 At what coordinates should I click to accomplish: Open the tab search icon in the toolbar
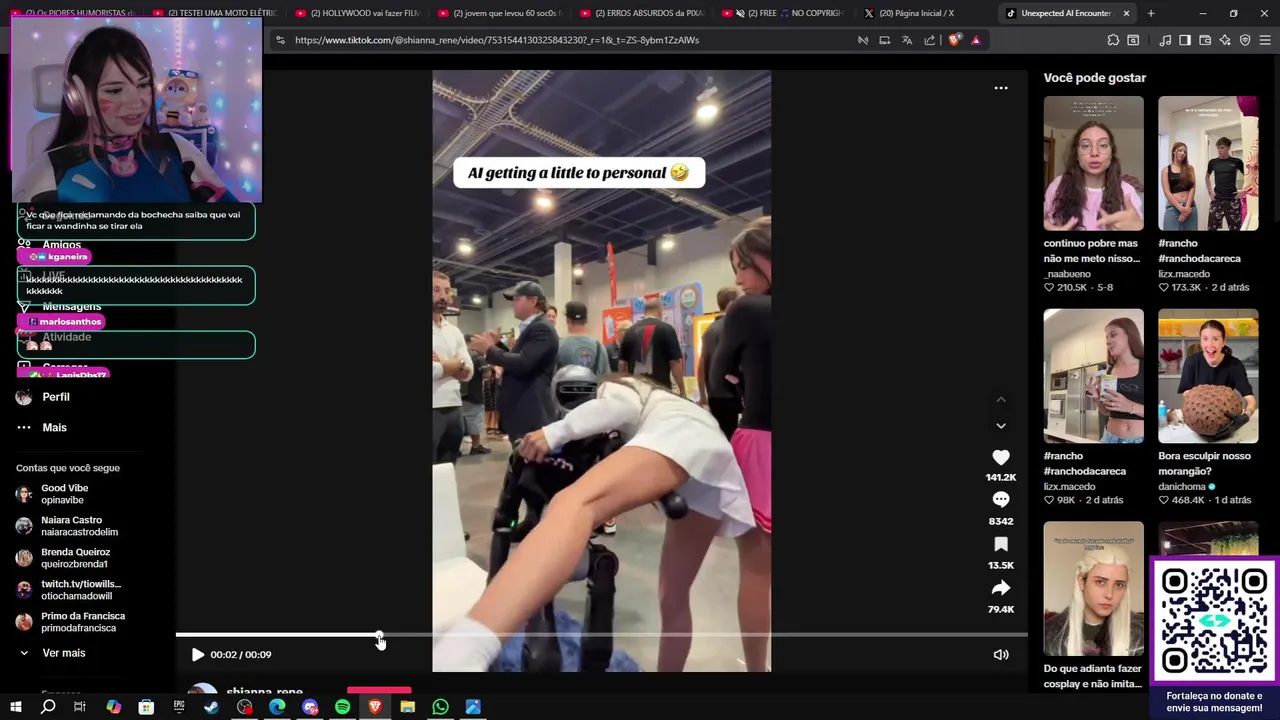click(1133, 40)
